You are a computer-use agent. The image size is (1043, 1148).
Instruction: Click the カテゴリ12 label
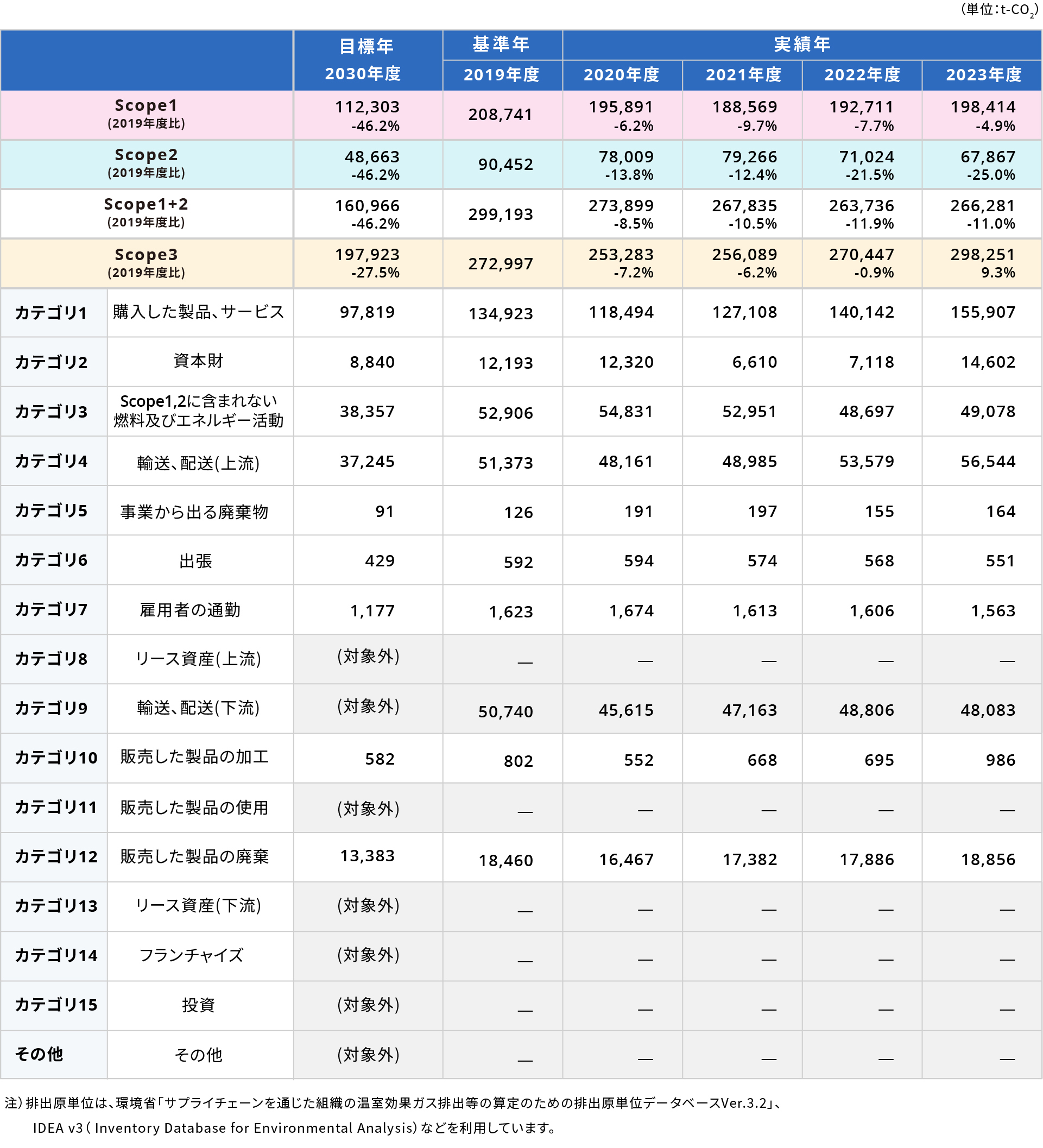point(56,857)
